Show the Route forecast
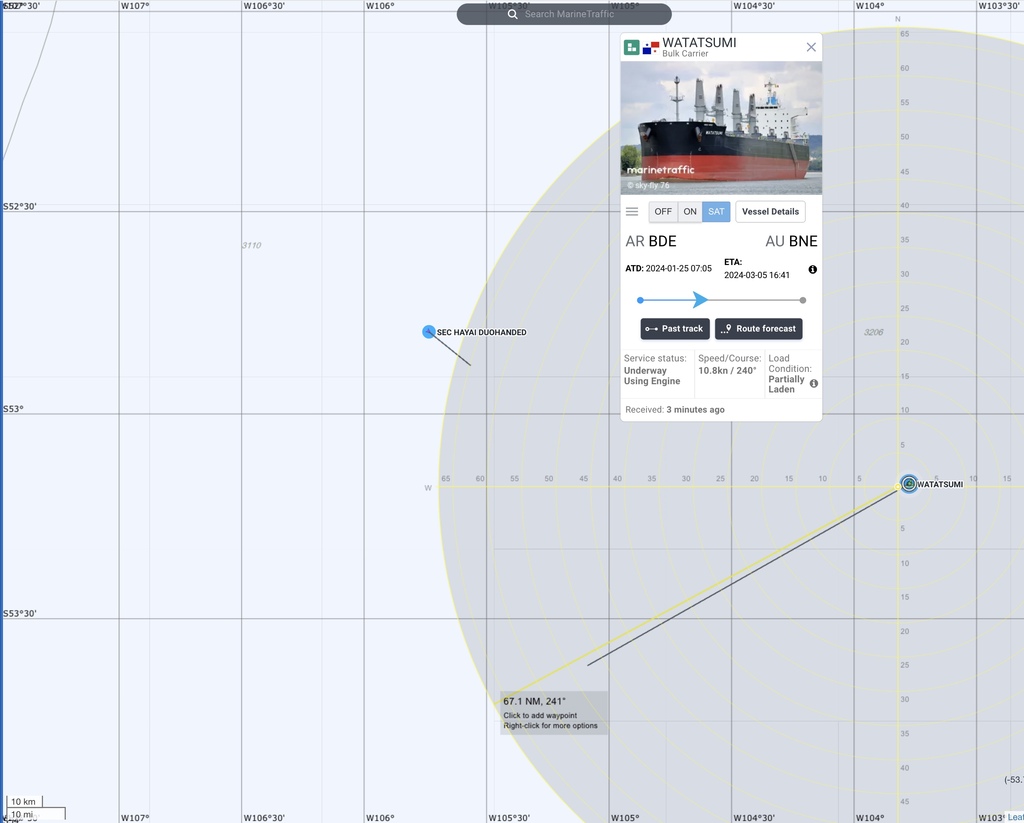Image resolution: width=1024 pixels, height=823 pixels. pyautogui.click(x=759, y=329)
